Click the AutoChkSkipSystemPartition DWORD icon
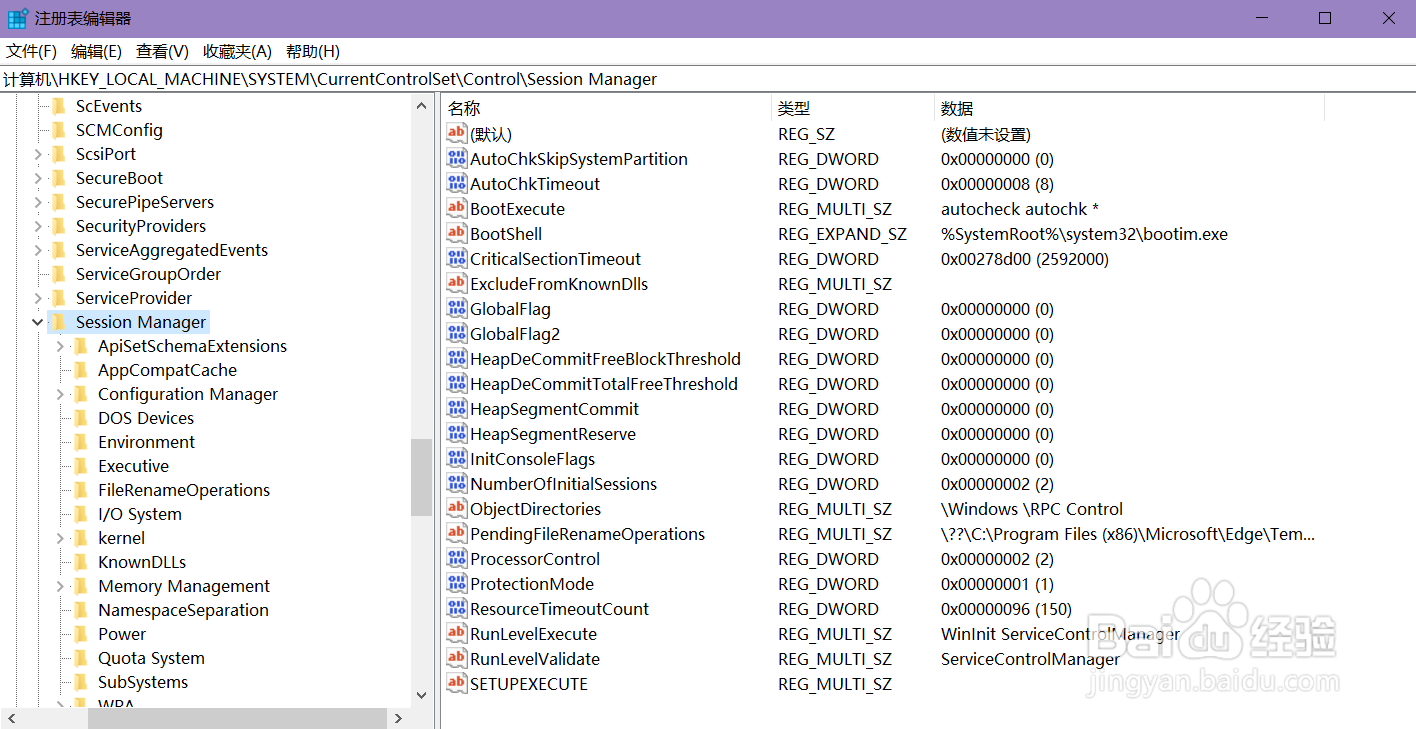This screenshot has width=1416, height=729. (x=456, y=159)
